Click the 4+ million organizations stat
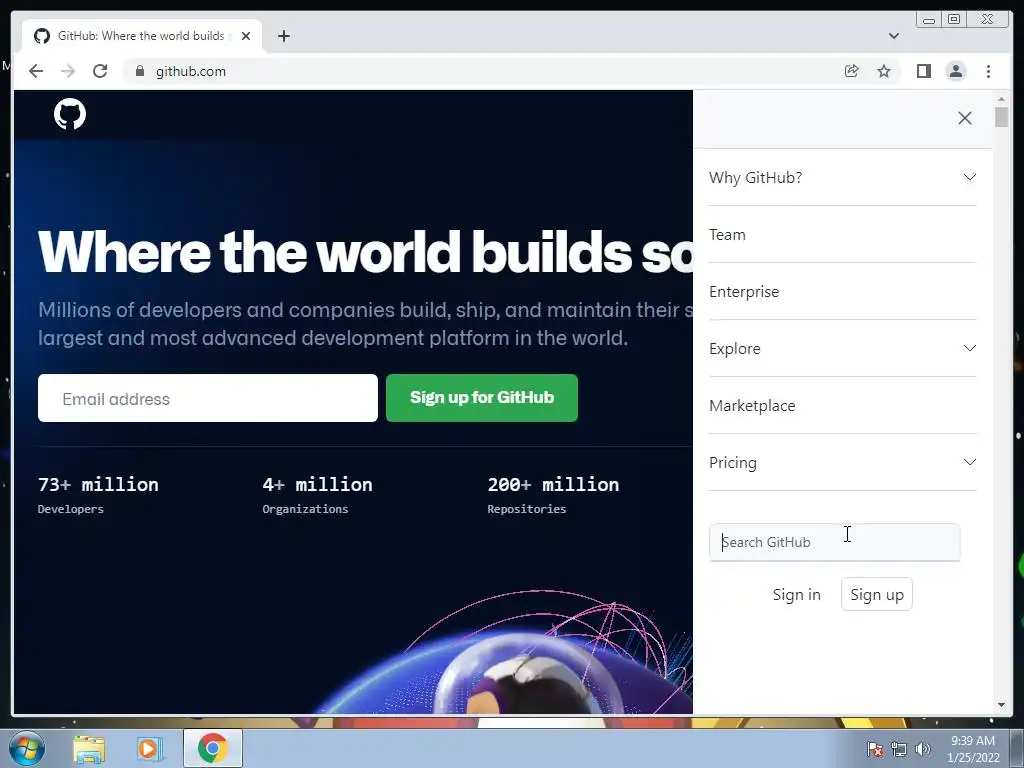1024x768 pixels. click(x=317, y=494)
